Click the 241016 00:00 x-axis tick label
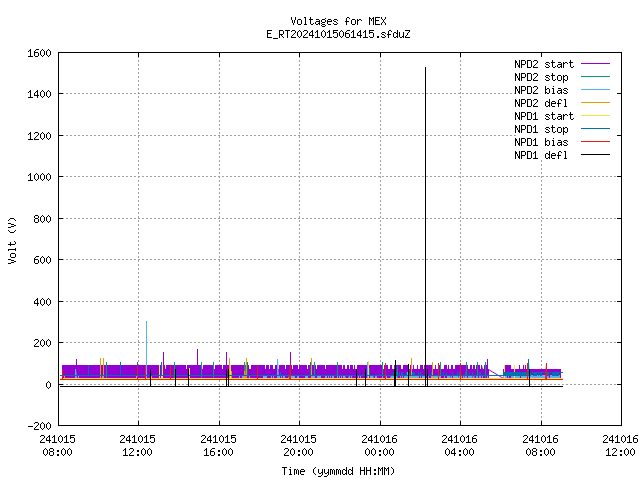 coord(379,446)
